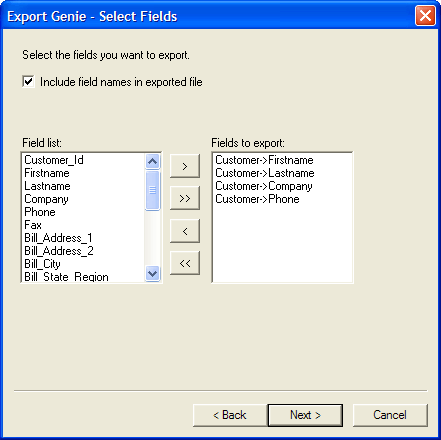Add all fields with double right arrow
The width and height of the screenshot is (441, 440).
(x=185, y=198)
